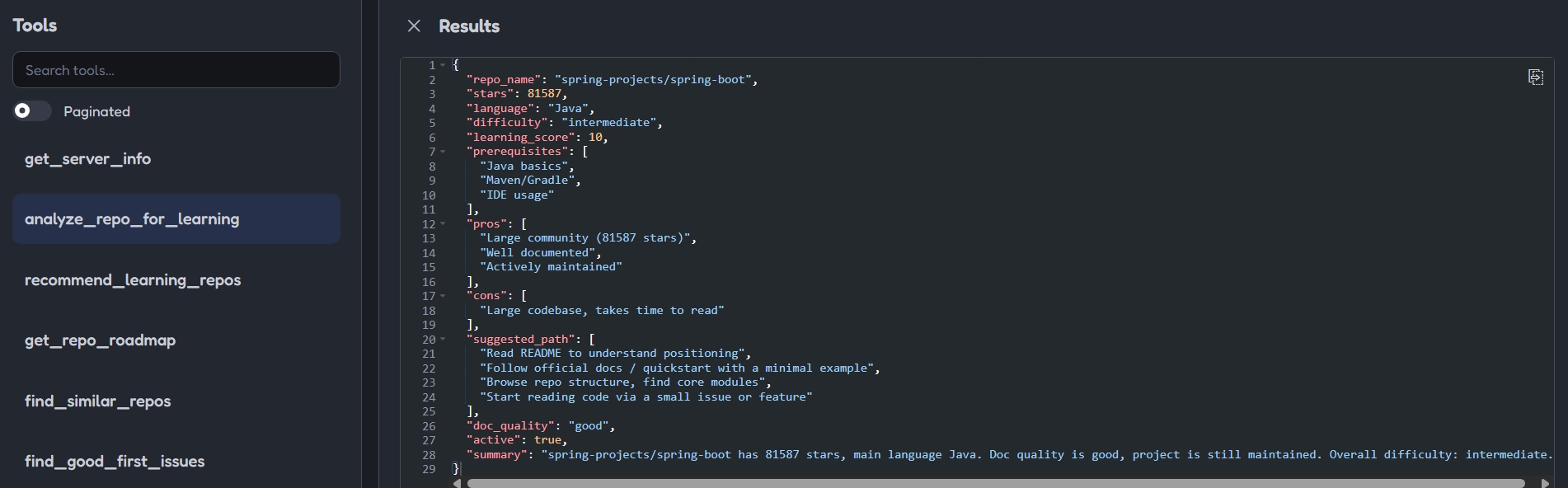This screenshot has height=488, width=1568.
Task: Toggle the Paginated switch
Action: (x=32, y=111)
